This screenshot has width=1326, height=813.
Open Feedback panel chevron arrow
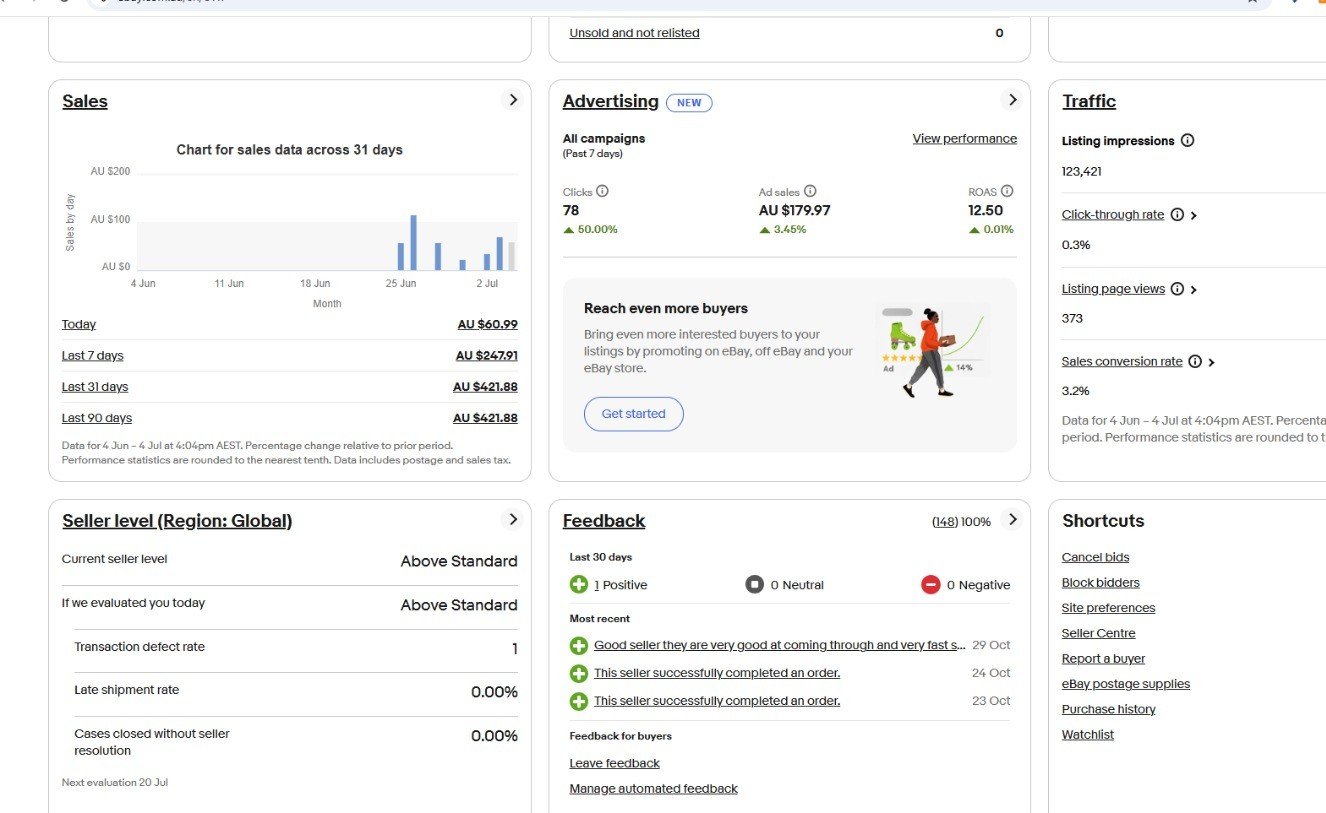[x=1012, y=519]
